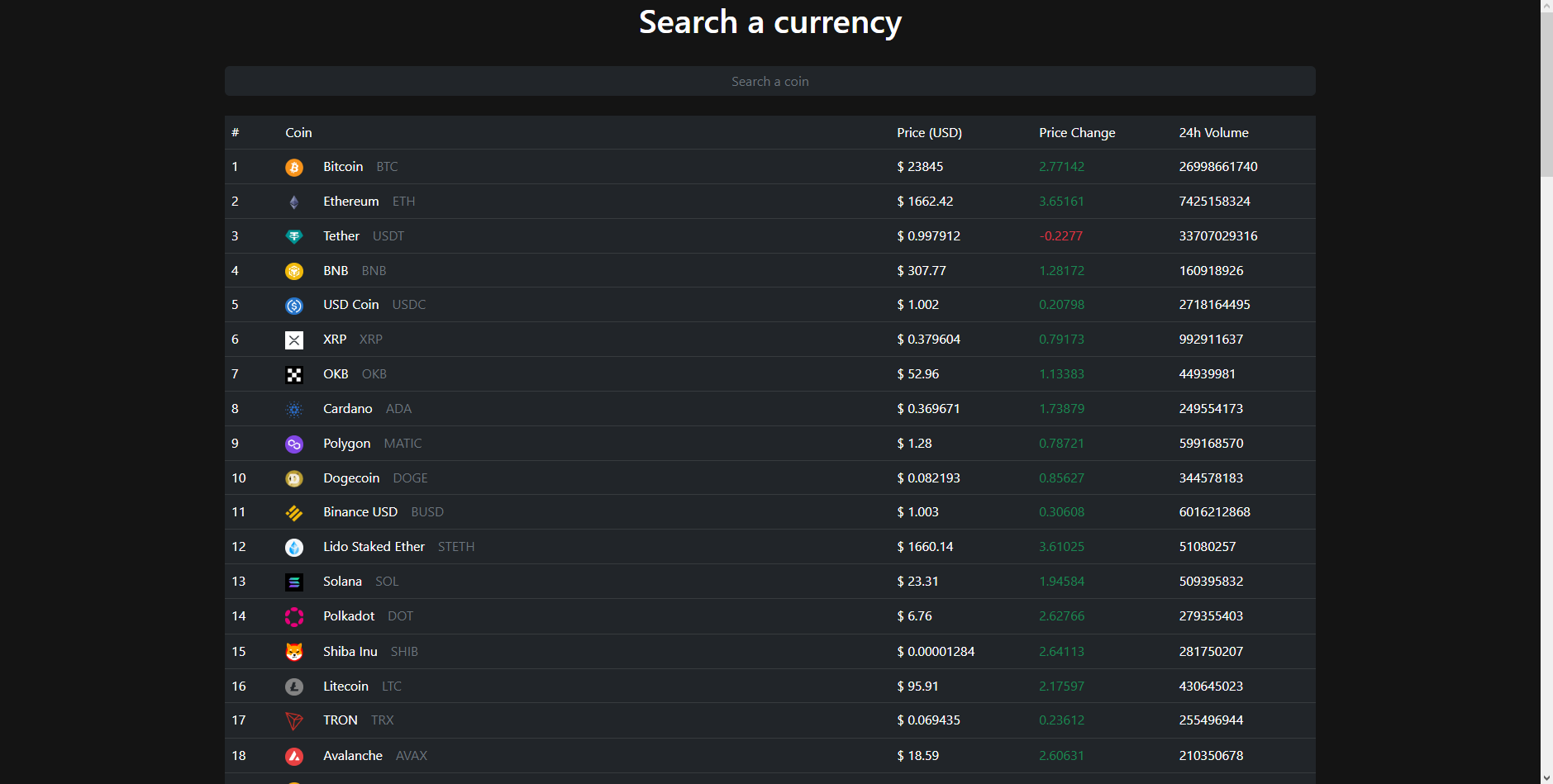1553x784 pixels.
Task: Click the Polygon purple icon
Action: click(x=294, y=444)
